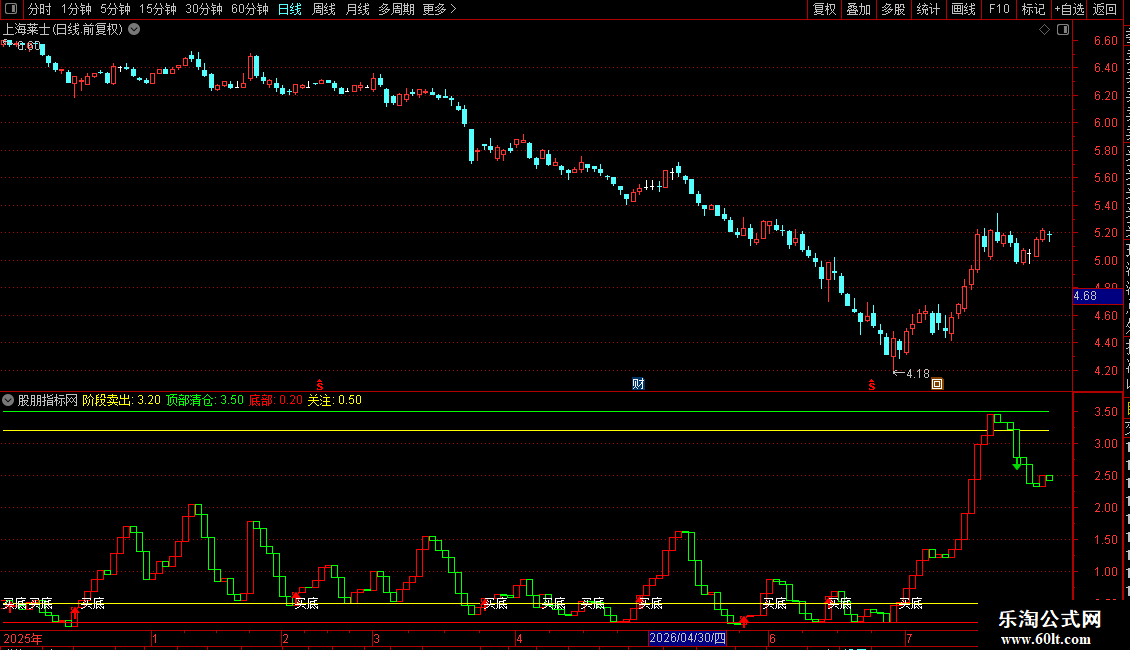Toggle the right side panel icon
This screenshot has width=1130, height=650.
pyautogui.click(x=1063, y=30)
